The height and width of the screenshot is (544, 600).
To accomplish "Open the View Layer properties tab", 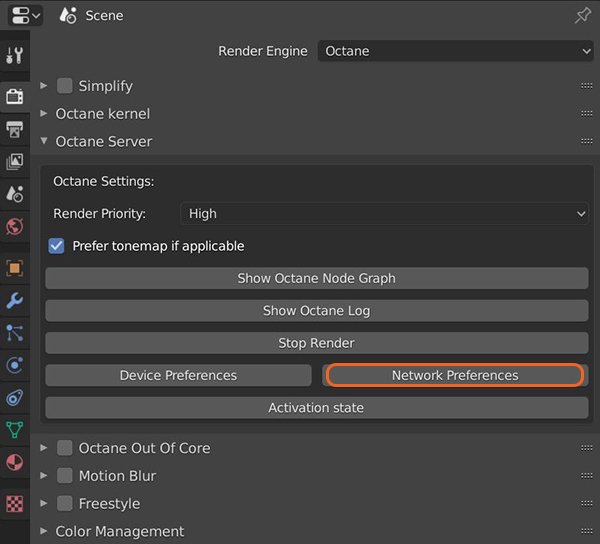I will tap(15, 161).
